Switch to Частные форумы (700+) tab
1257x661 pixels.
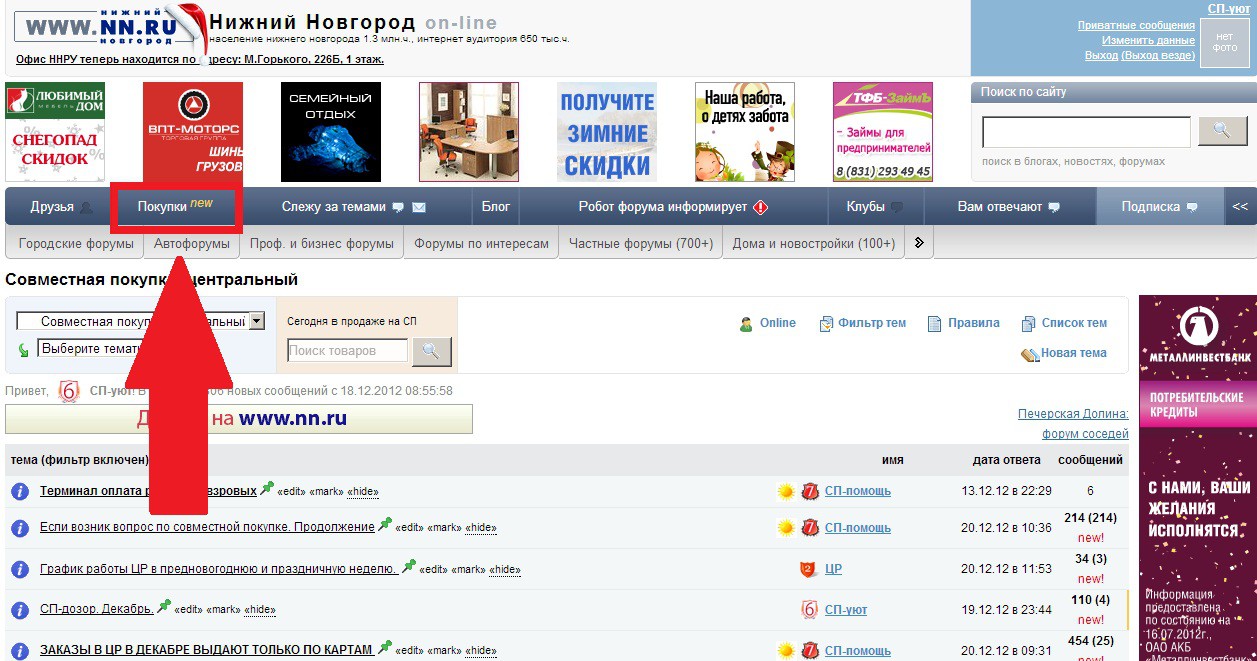(641, 243)
